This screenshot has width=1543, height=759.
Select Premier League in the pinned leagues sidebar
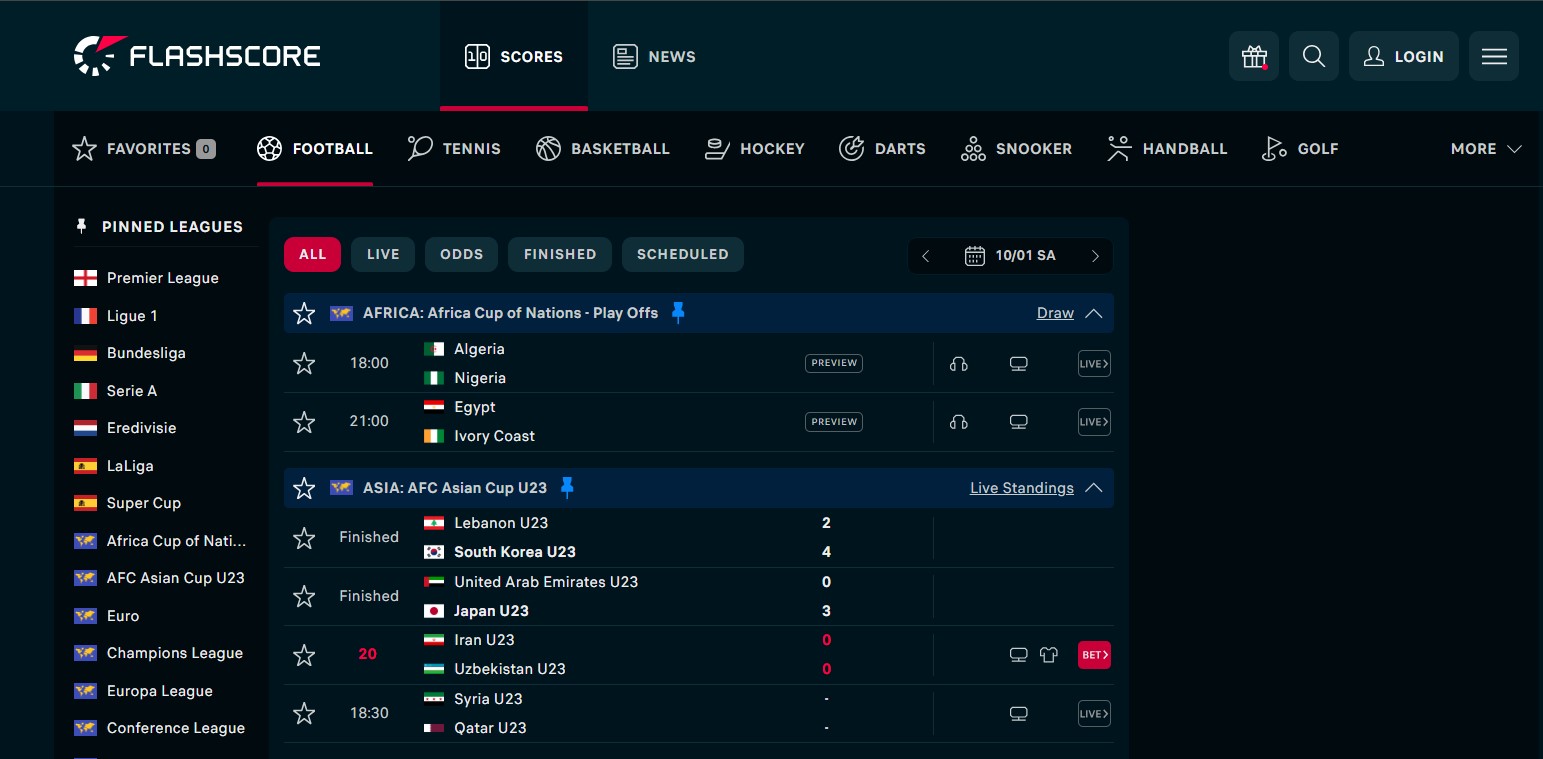coord(162,277)
